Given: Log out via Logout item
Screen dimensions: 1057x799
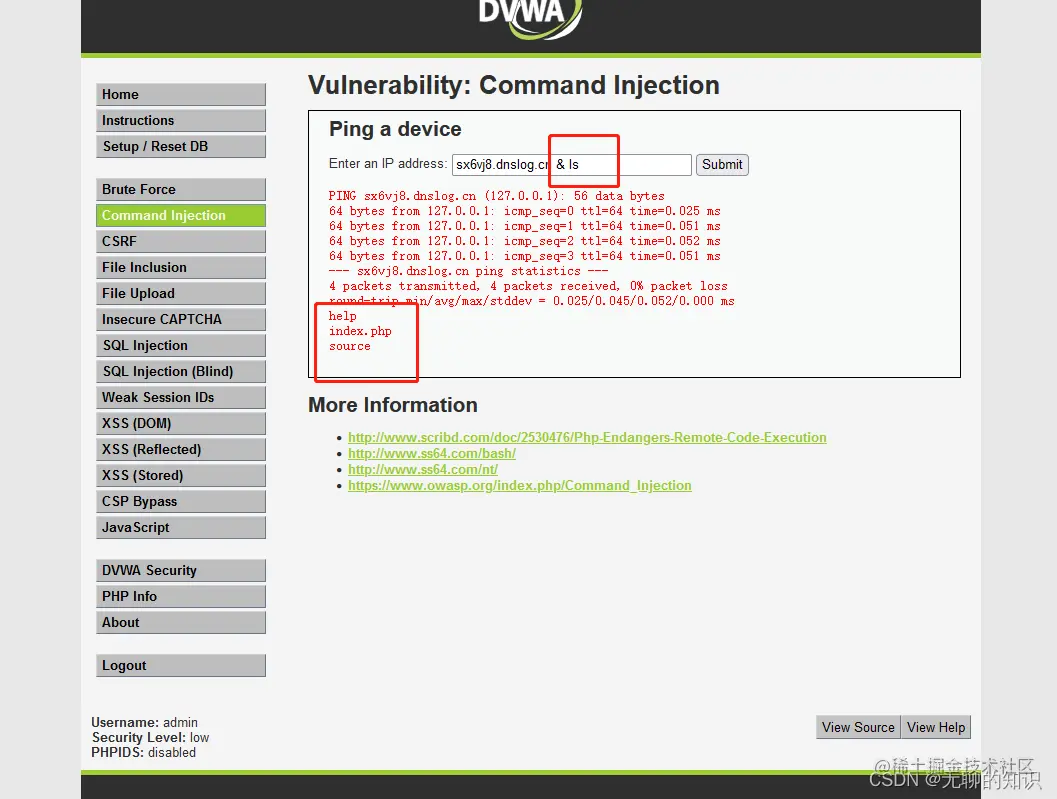Looking at the screenshot, I should click(x=181, y=665).
